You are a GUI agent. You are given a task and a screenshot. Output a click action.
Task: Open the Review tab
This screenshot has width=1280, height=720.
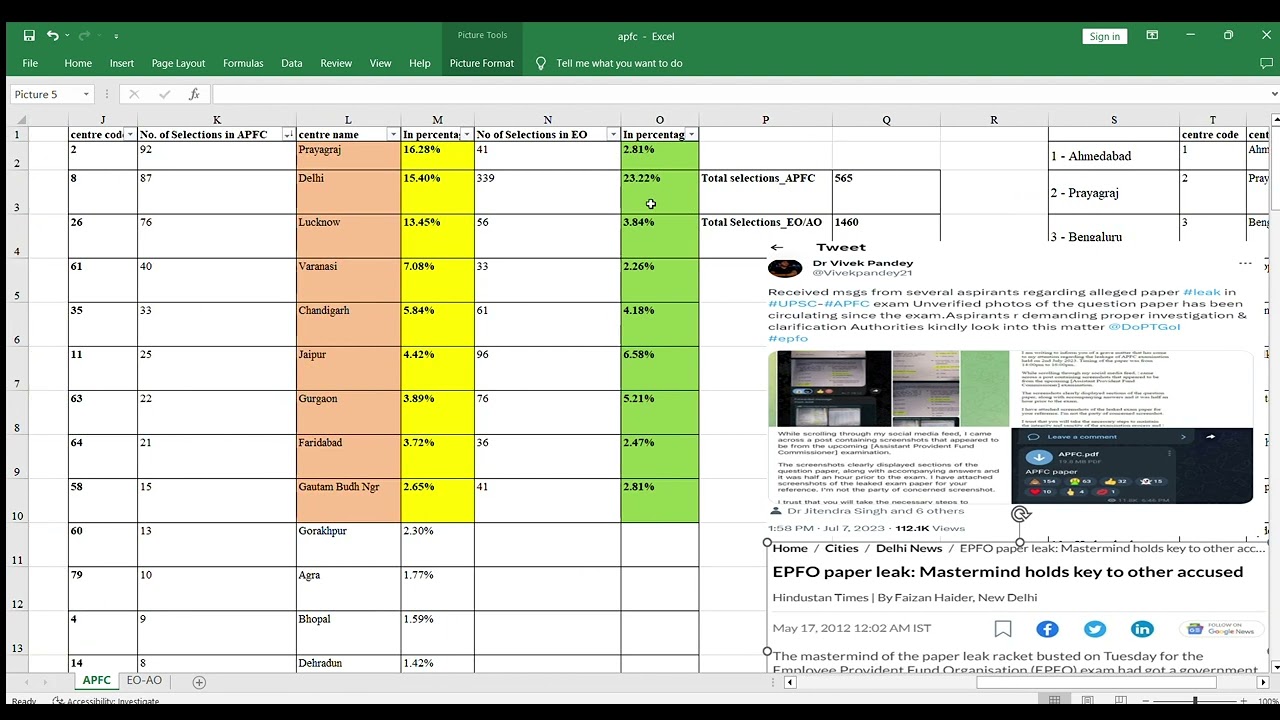pos(336,63)
